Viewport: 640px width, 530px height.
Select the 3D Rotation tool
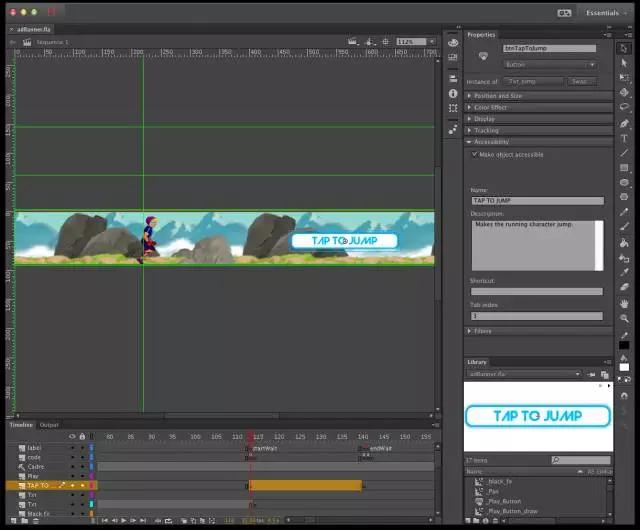pos(624,92)
